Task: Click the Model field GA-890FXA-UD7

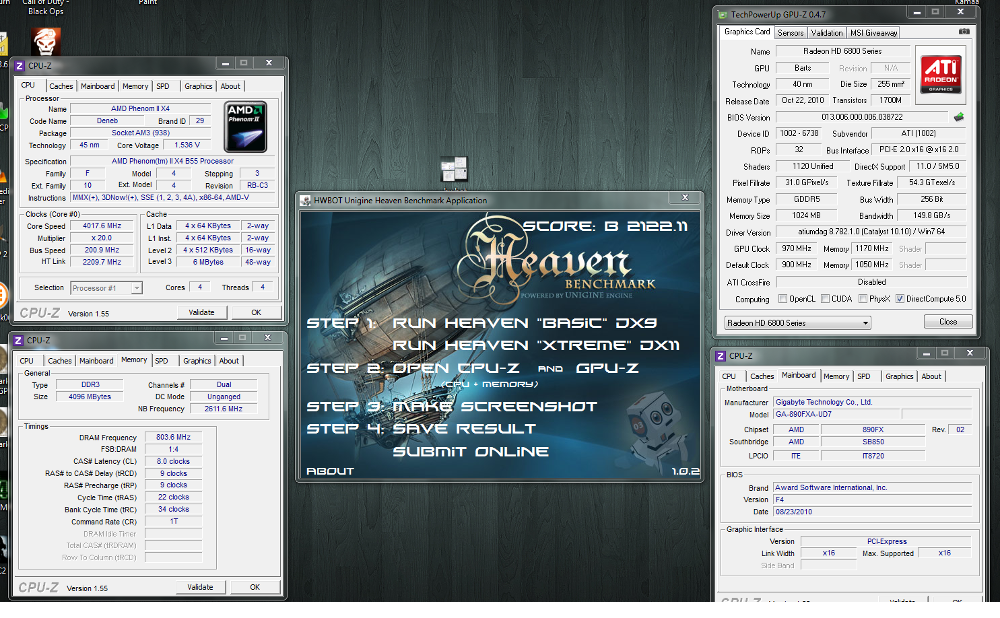Action: pyautogui.click(x=837, y=415)
